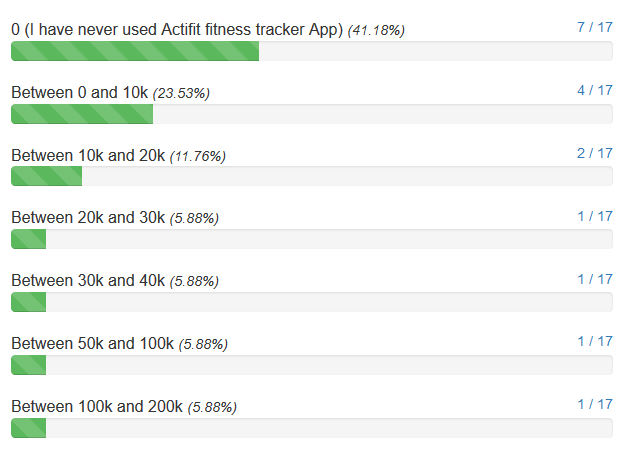Open the 4 / 17 voters link
This screenshot has height=464, width=624.
[595, 90]
